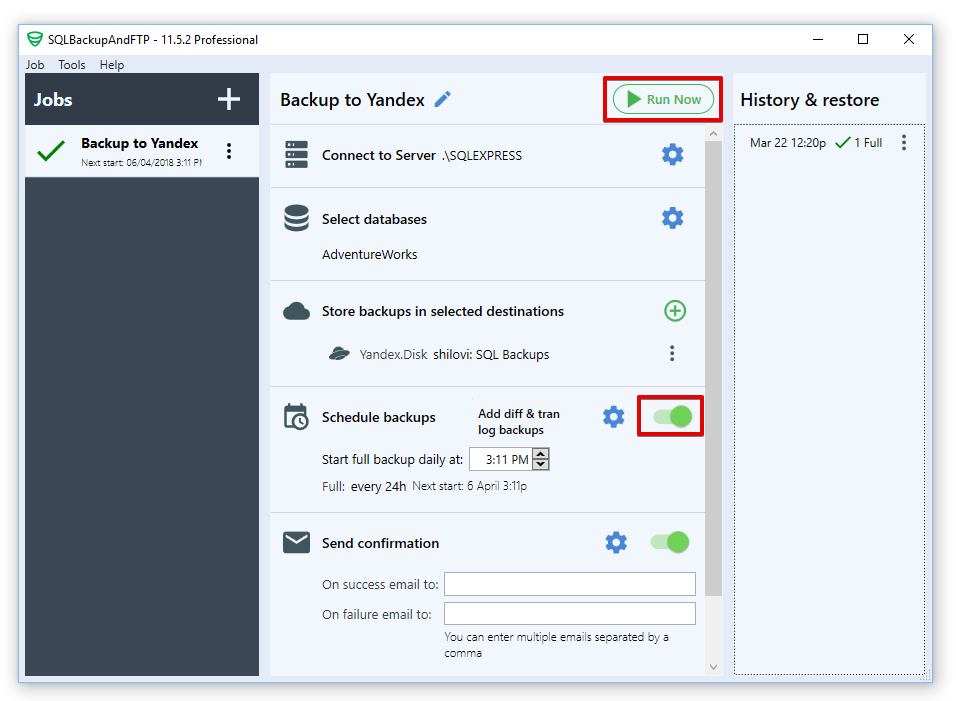
Task: Click the 3:11 PM time field
Action: (x=501, y=460)
